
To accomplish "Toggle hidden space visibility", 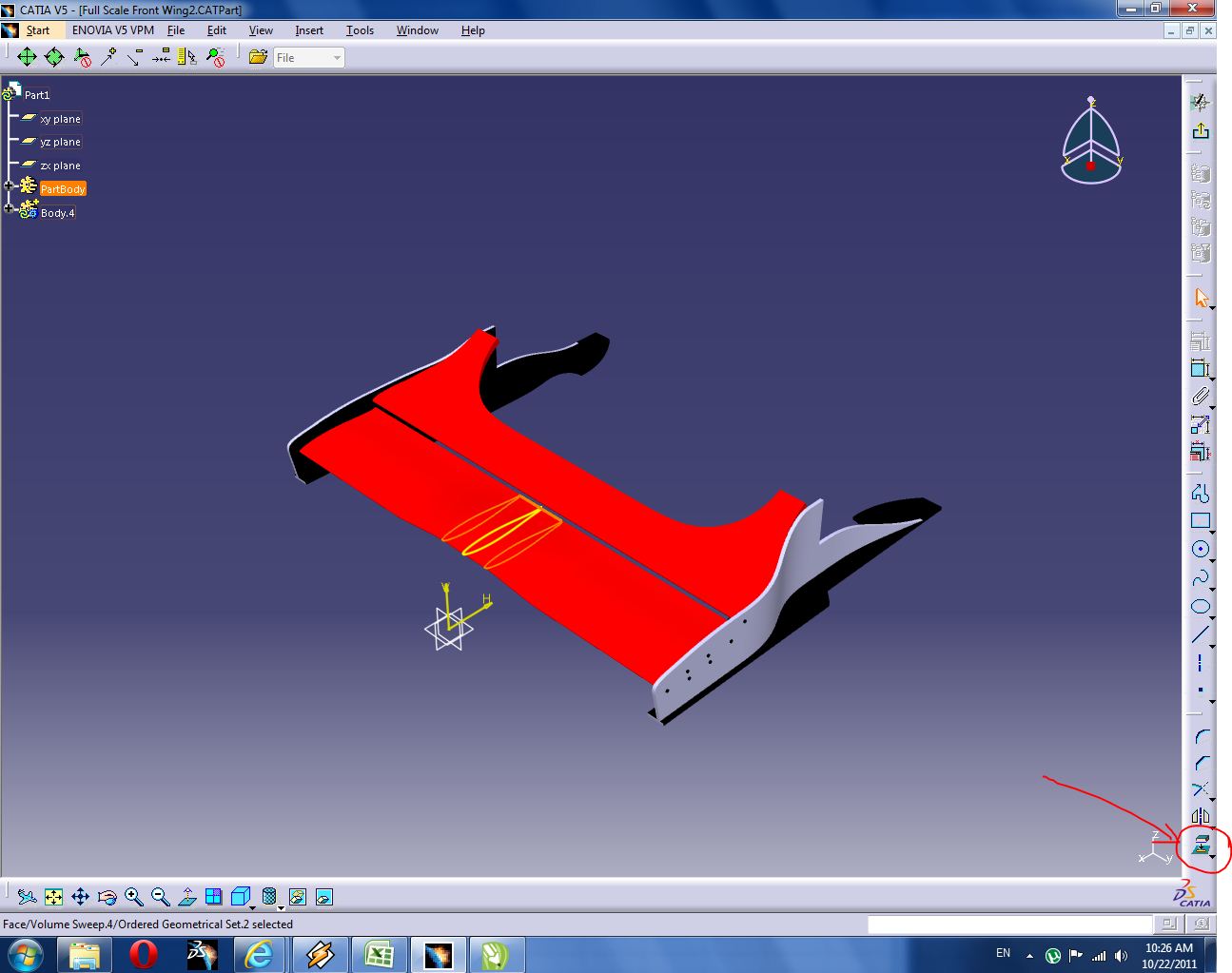I will (x=269, y=896).
